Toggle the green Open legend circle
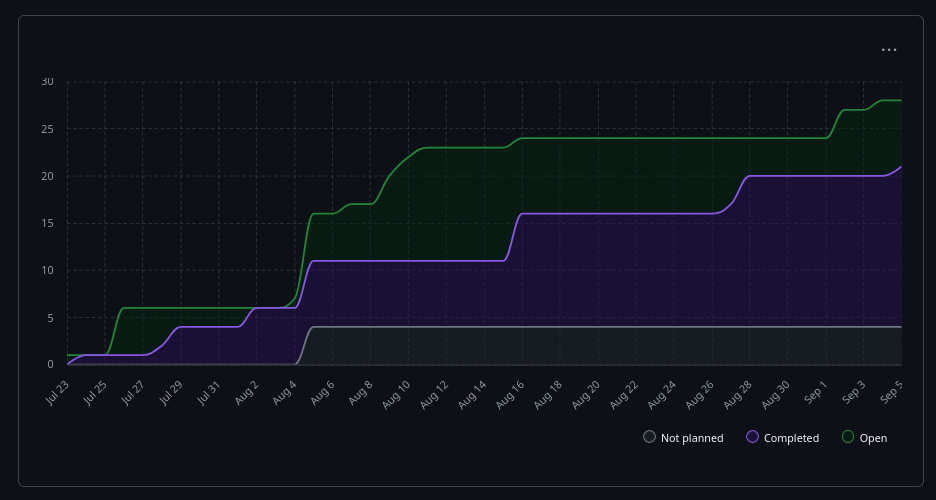This screenshot has width=936, height=500. pyautogui.click(x=849, y=437)
